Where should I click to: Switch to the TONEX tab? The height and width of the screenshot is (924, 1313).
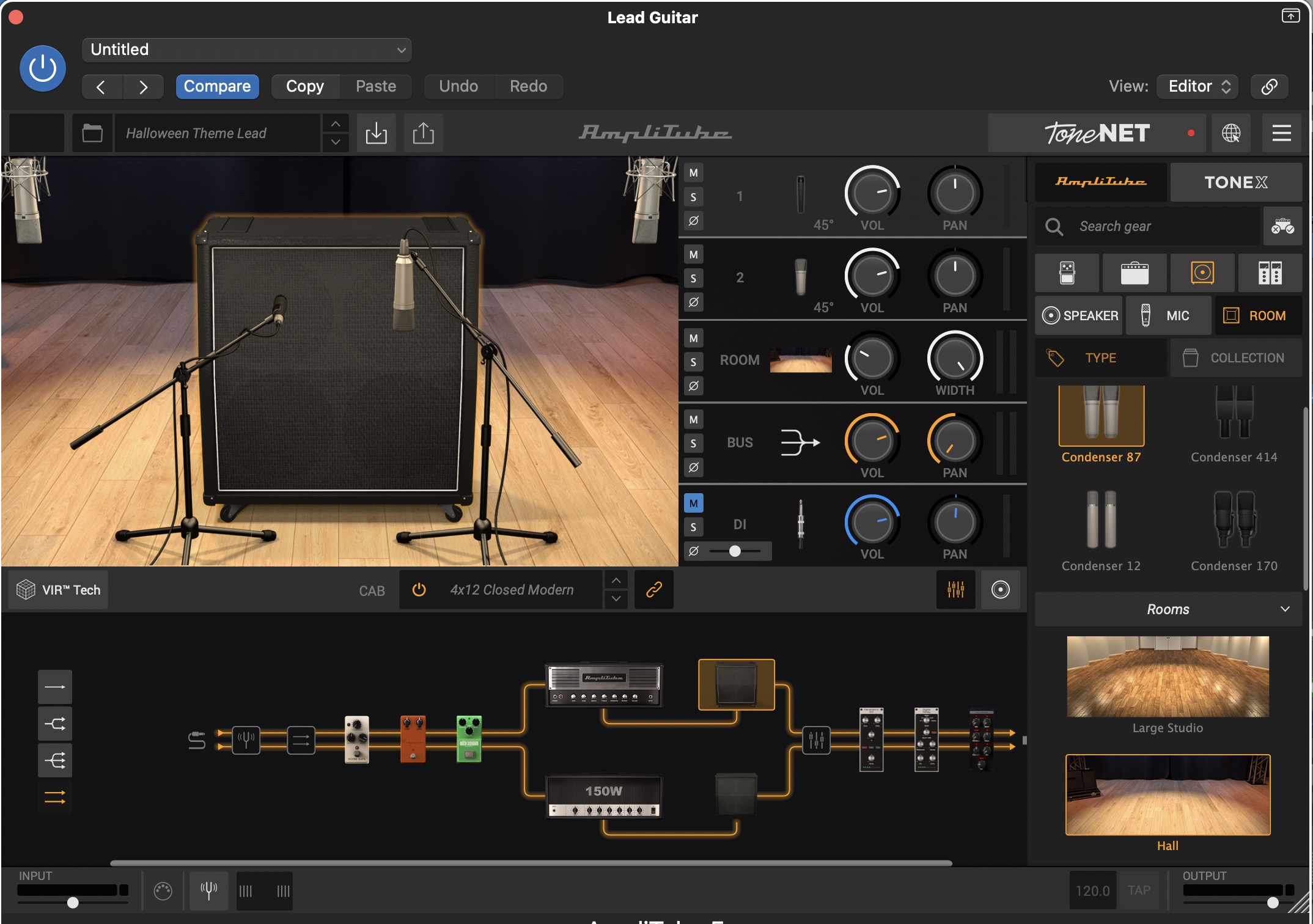pos(1235,182)
